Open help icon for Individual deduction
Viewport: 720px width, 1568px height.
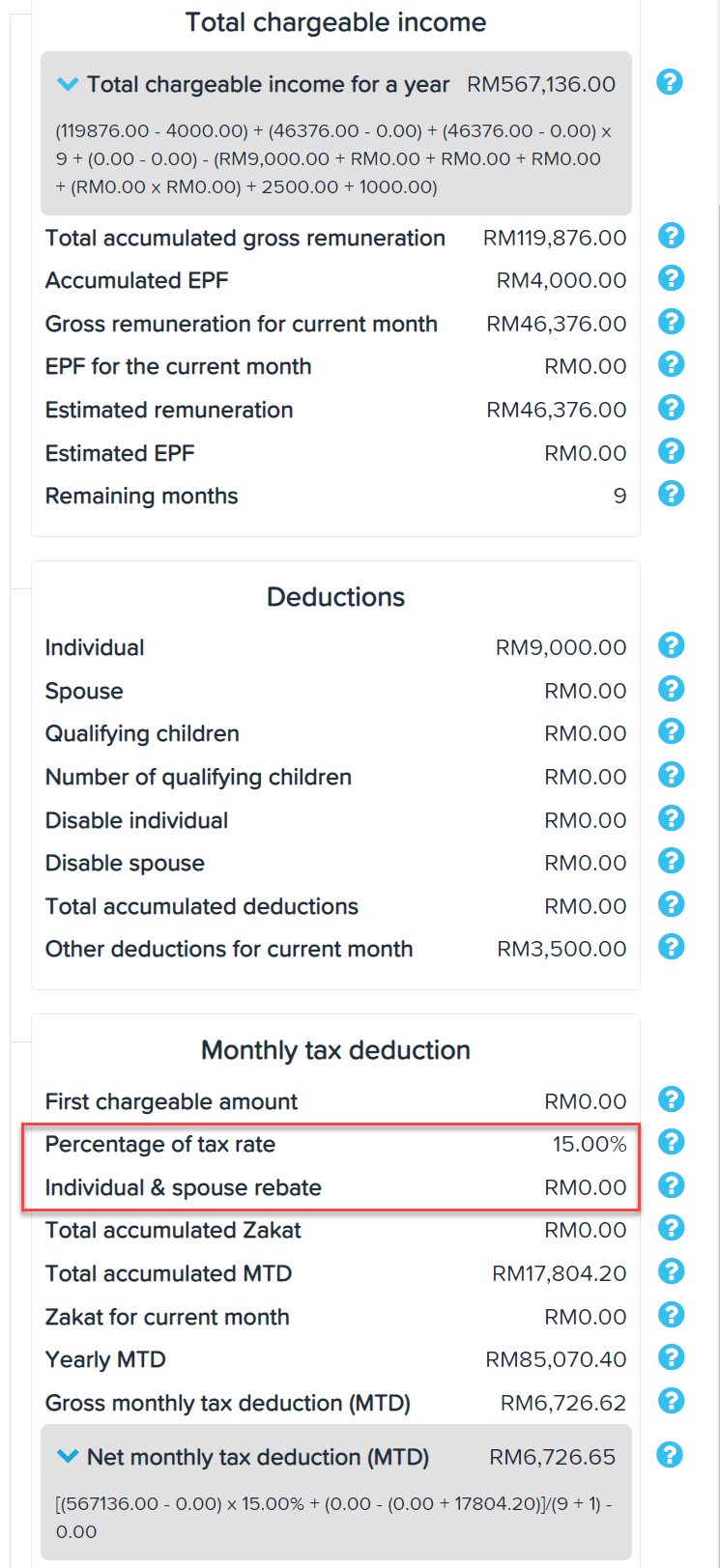pyautogui.click(x=671, y=645)
